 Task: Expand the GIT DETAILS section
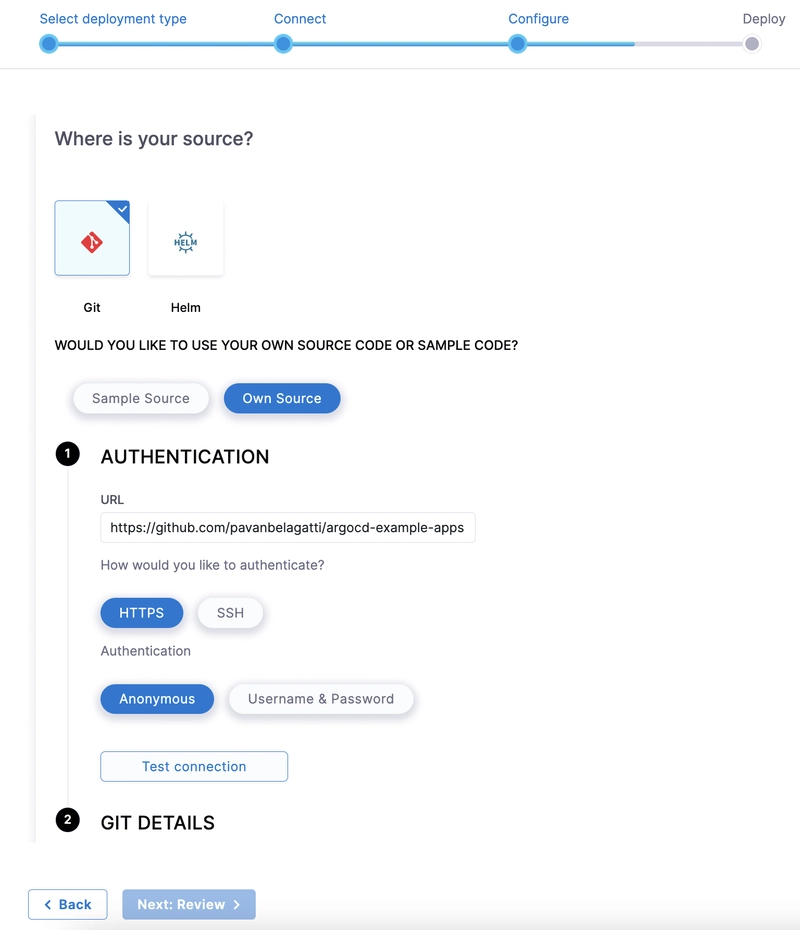158,823
